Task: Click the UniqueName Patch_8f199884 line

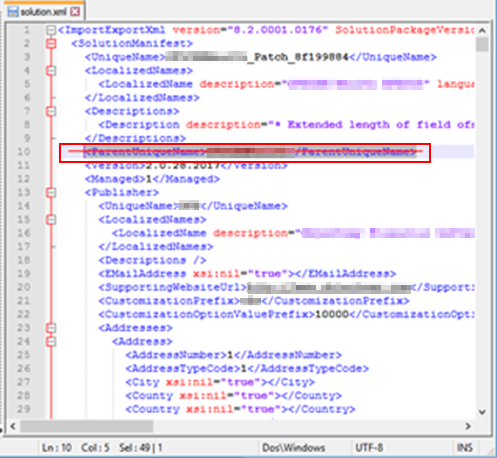Action: click(261, 57)
